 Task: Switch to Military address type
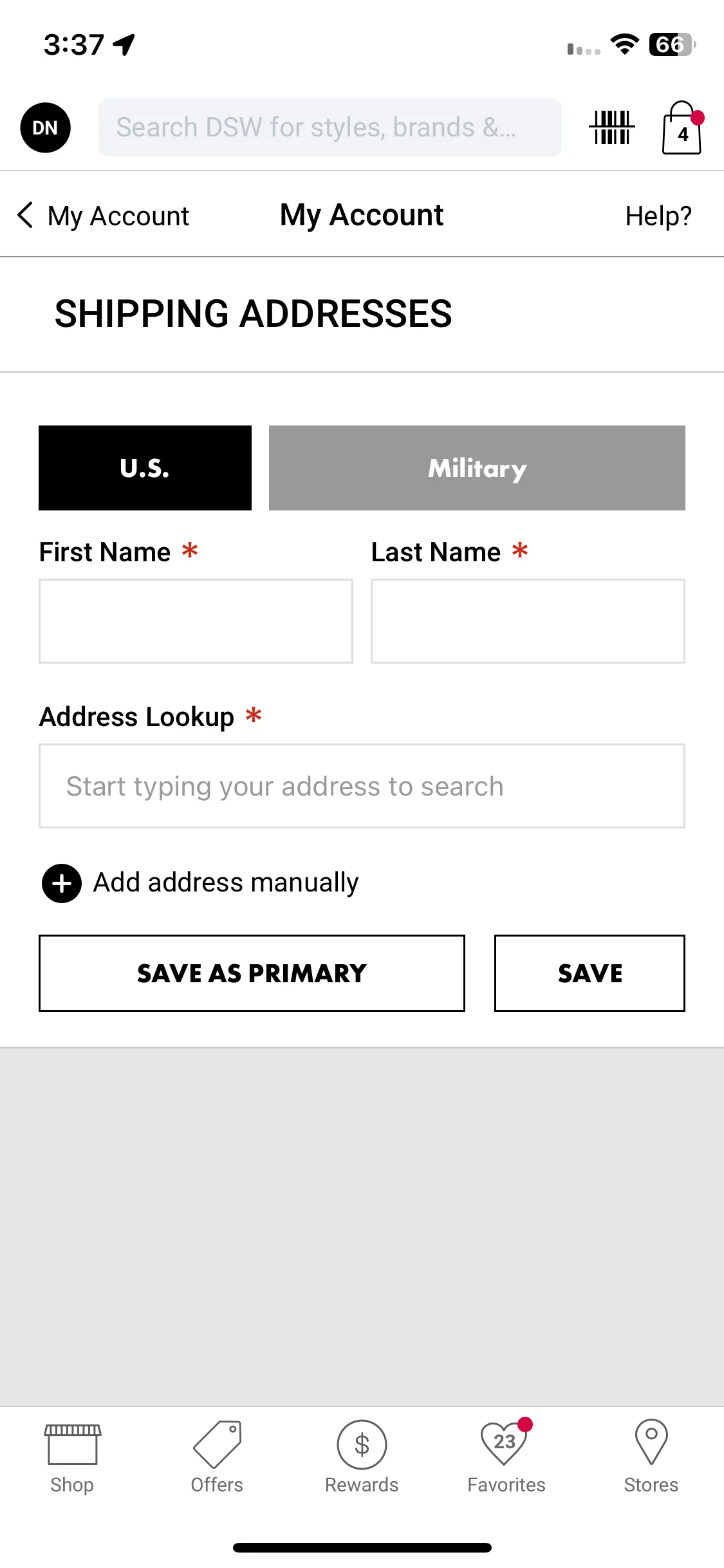point(477,468)
